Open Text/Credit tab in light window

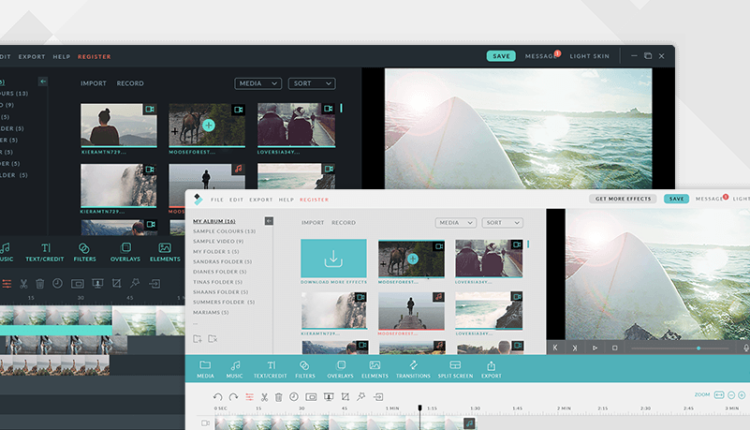[270, 369]
